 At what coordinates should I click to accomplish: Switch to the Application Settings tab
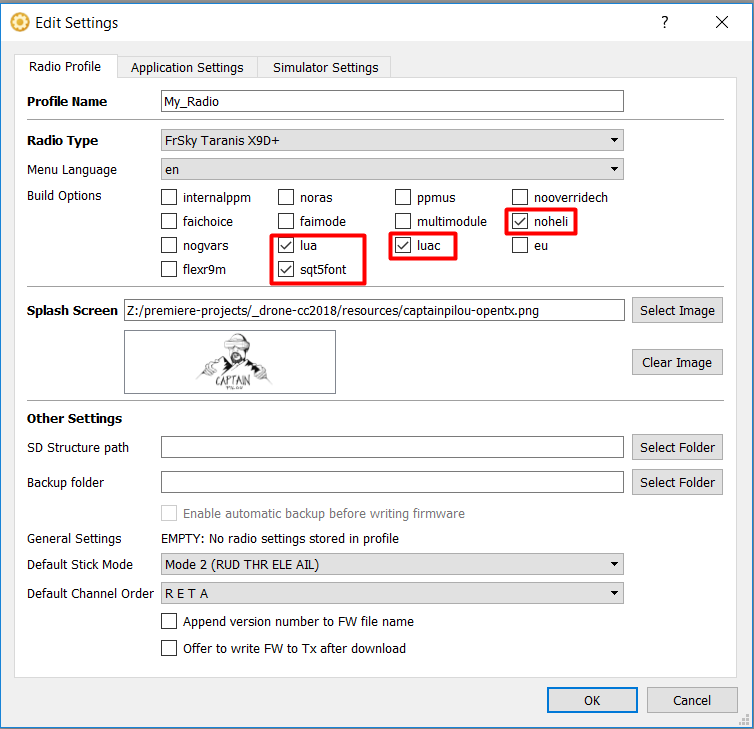187,67
